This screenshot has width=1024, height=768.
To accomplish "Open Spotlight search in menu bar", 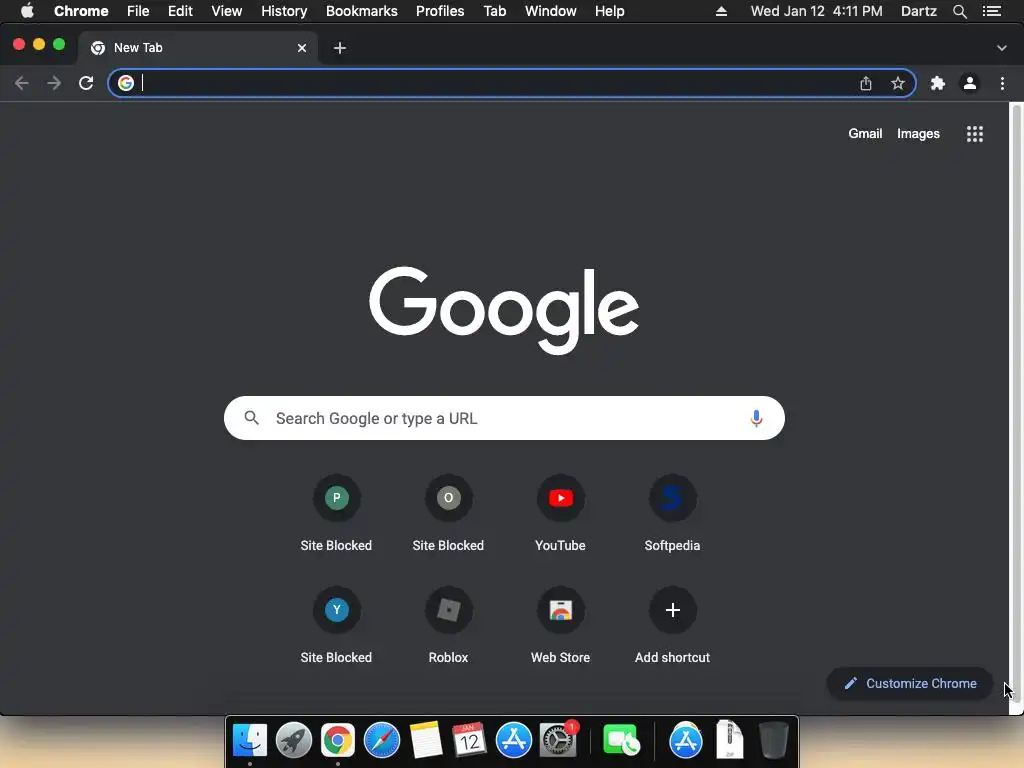I will coord(960,11).
